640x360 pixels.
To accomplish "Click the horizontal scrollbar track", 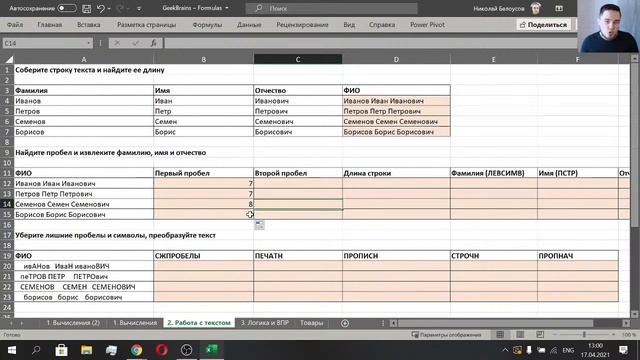I will pyautogui.click(x=510, y=323).
